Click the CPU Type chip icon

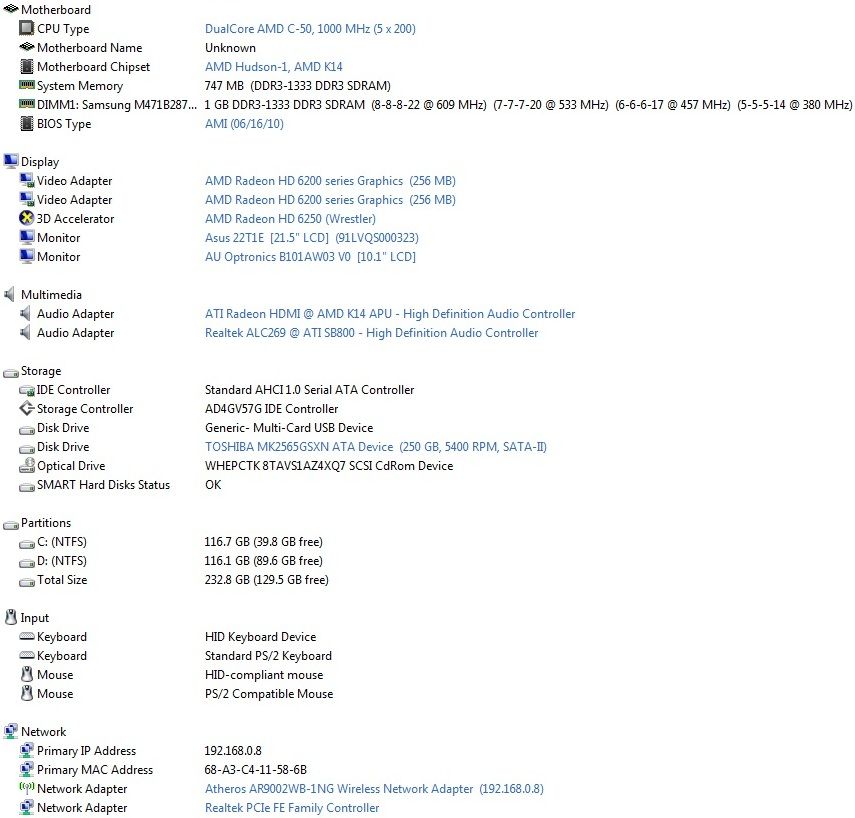27,29
